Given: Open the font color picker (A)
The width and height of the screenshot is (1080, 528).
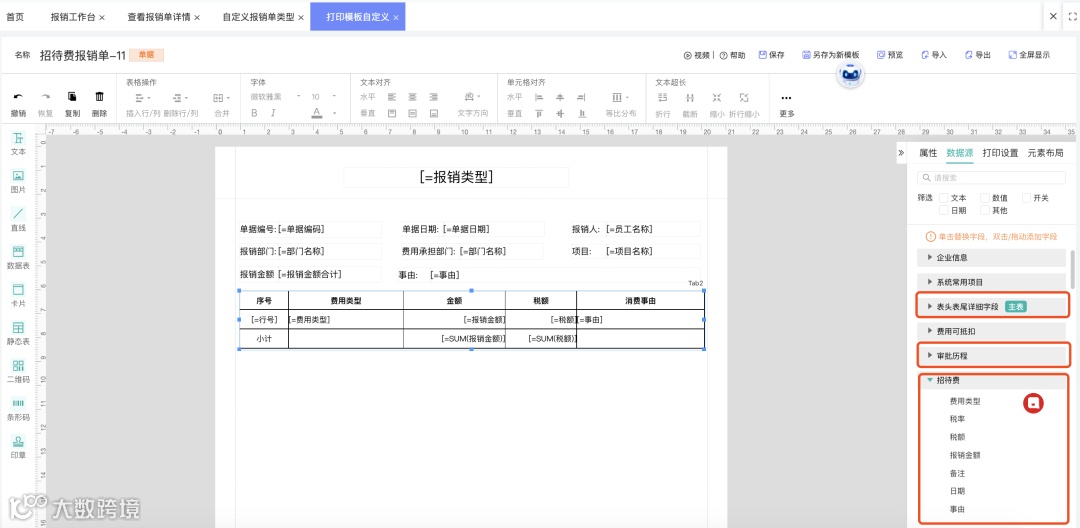Looking at the screenshot, I should click(317, 113).
